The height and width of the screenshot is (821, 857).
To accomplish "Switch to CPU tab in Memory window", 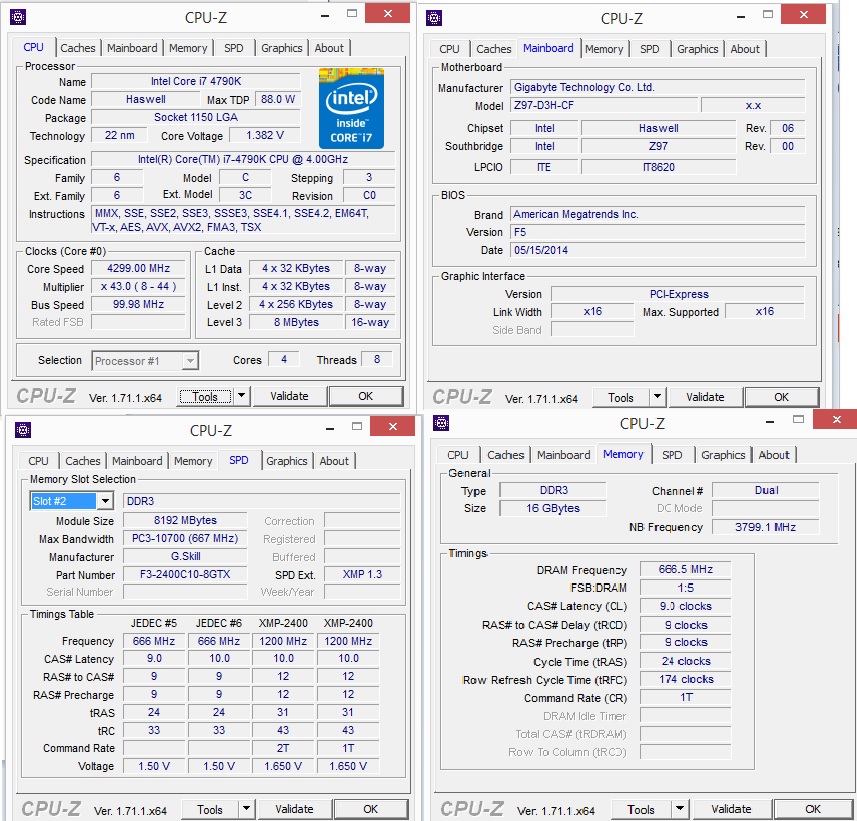I will pyautogui.click(x=457, y=455).
